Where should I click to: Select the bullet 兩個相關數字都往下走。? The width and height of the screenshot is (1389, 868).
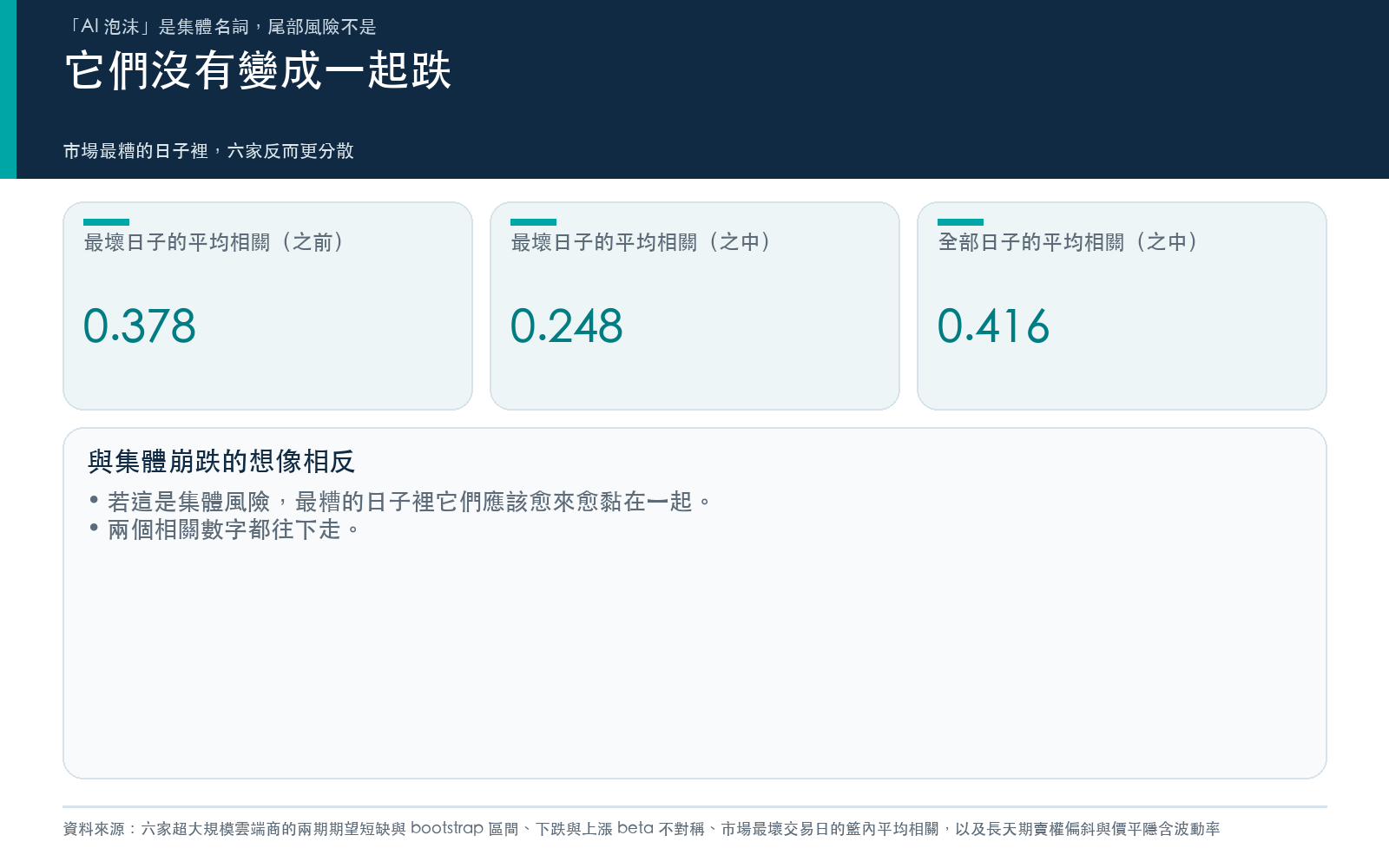224,529
